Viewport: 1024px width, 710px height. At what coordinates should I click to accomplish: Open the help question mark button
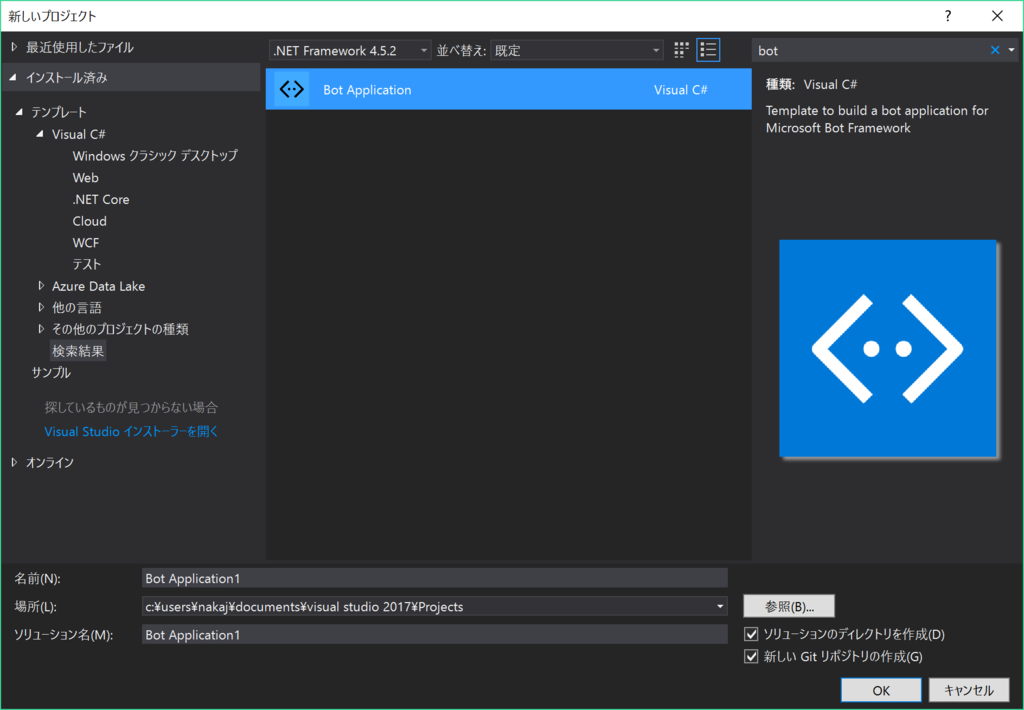pos(948,16)
